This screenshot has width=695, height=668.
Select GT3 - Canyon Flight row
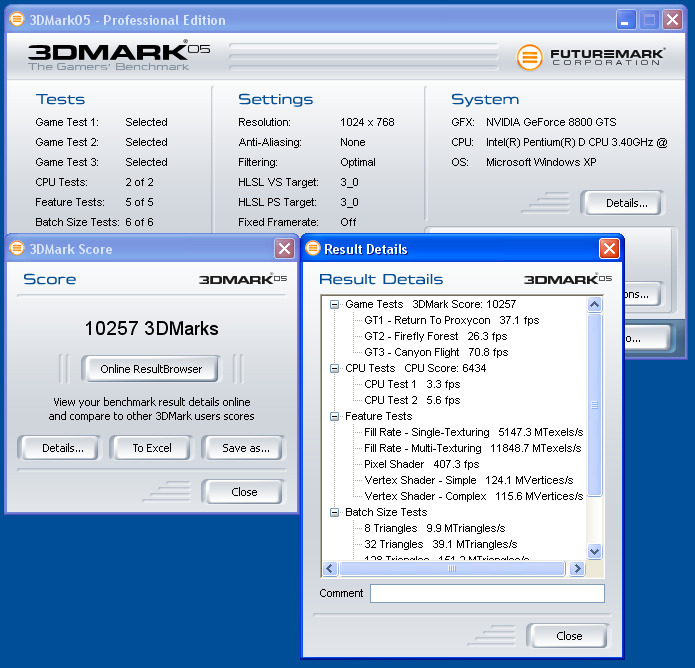point(436,352)
